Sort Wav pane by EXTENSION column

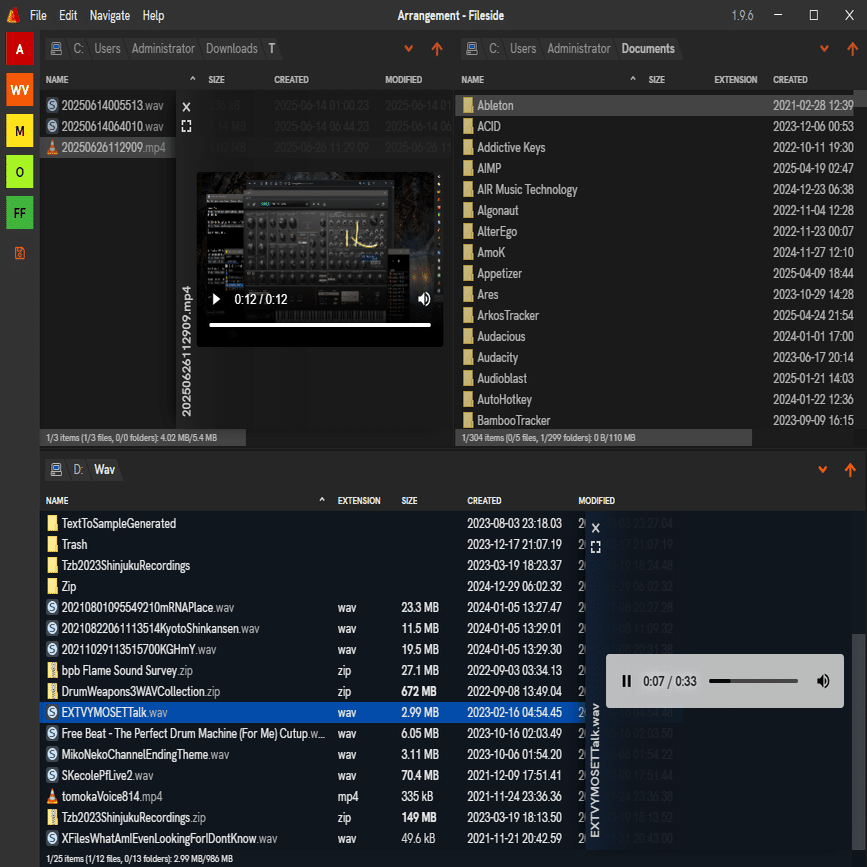point(359,500)
